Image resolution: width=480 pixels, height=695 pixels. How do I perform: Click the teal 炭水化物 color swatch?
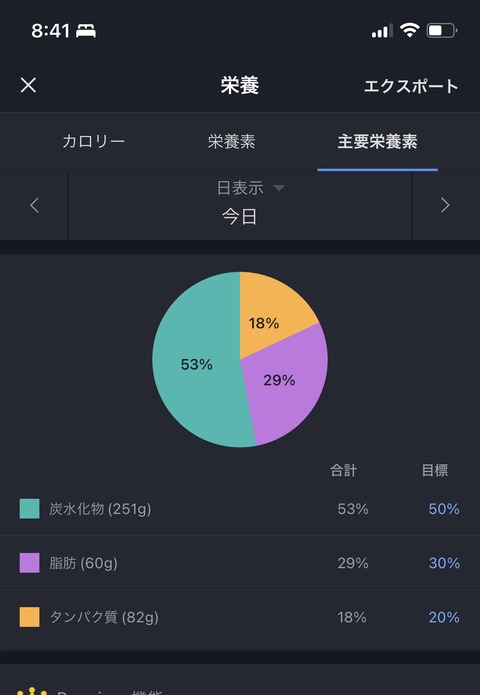[30, 508]
